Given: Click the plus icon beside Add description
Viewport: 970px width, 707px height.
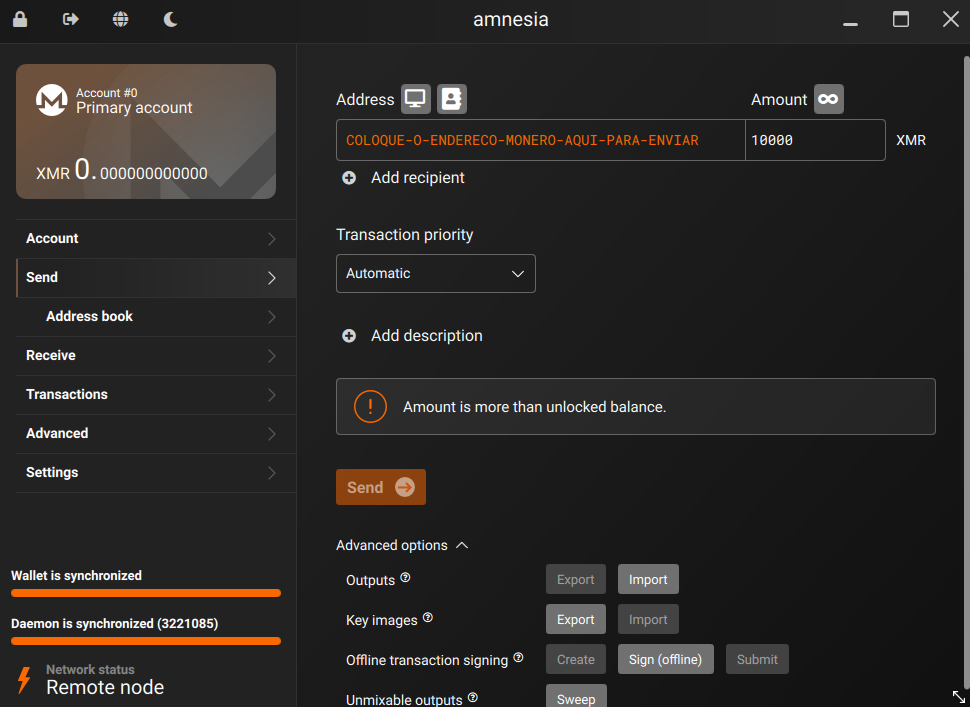Looking at the screenshot, I should [349, 336].
